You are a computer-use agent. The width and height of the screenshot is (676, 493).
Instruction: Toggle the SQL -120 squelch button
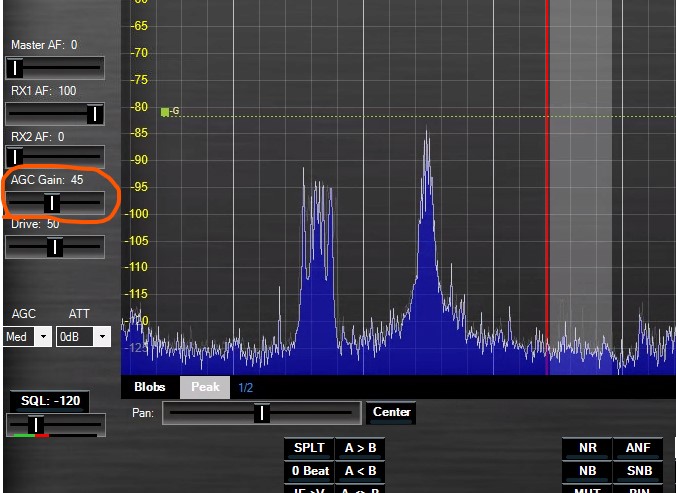(50, 401)
